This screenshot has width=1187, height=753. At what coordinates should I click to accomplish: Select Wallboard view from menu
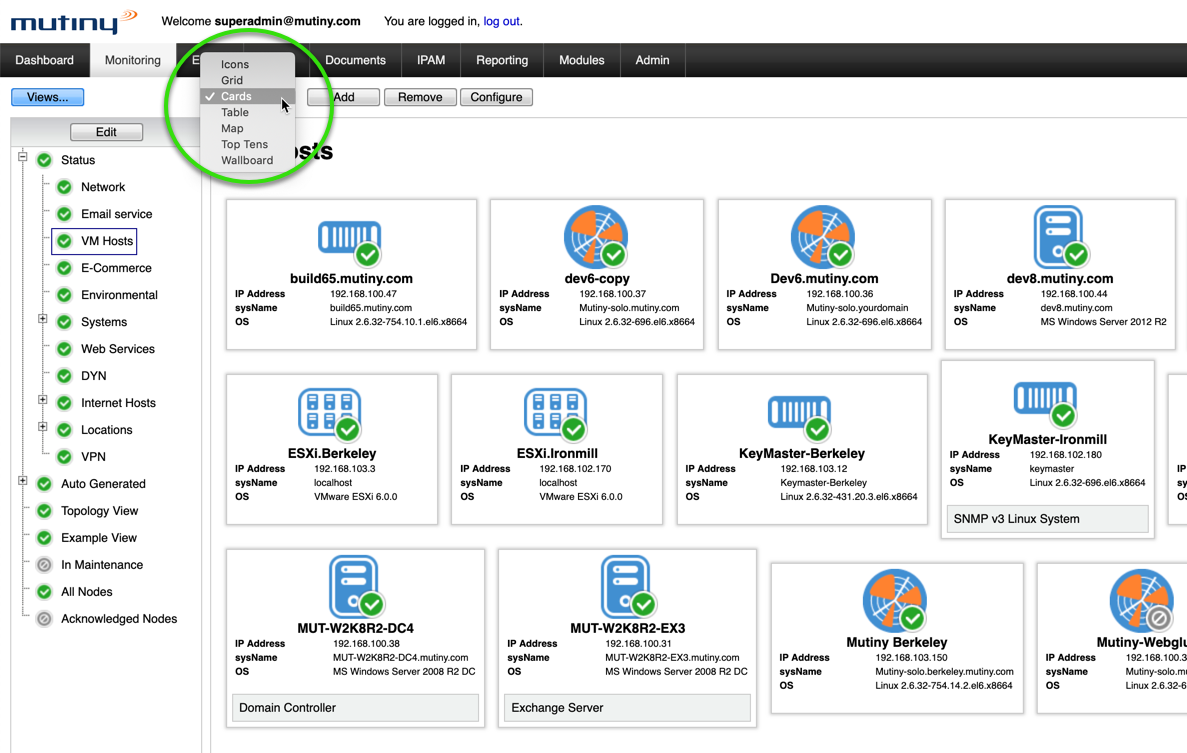(x=248, y=160)
